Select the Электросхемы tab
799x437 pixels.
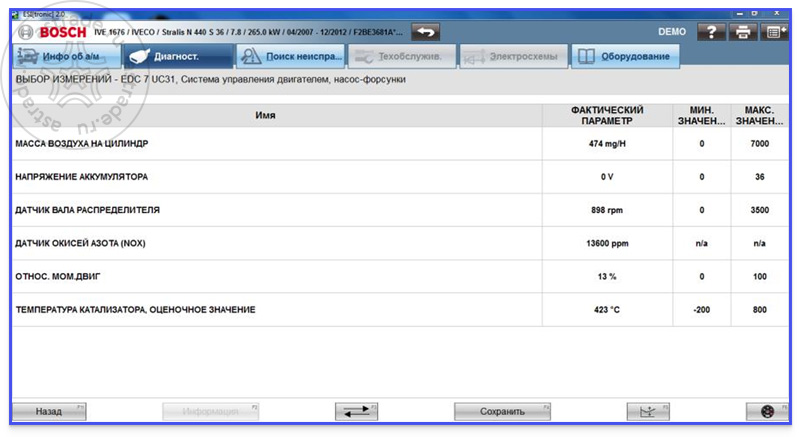tap(514, 56)
